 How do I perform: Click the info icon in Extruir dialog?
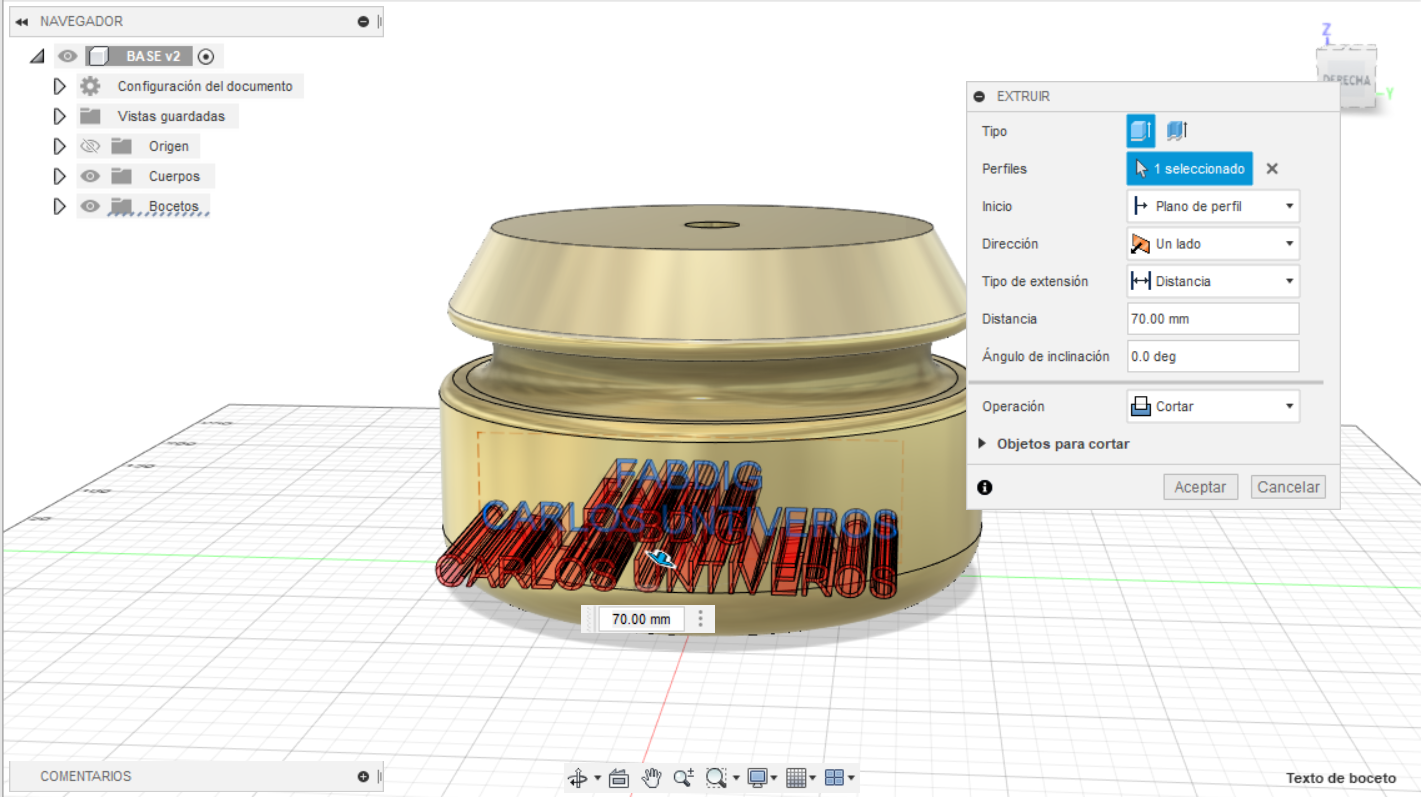pos(985,487)
